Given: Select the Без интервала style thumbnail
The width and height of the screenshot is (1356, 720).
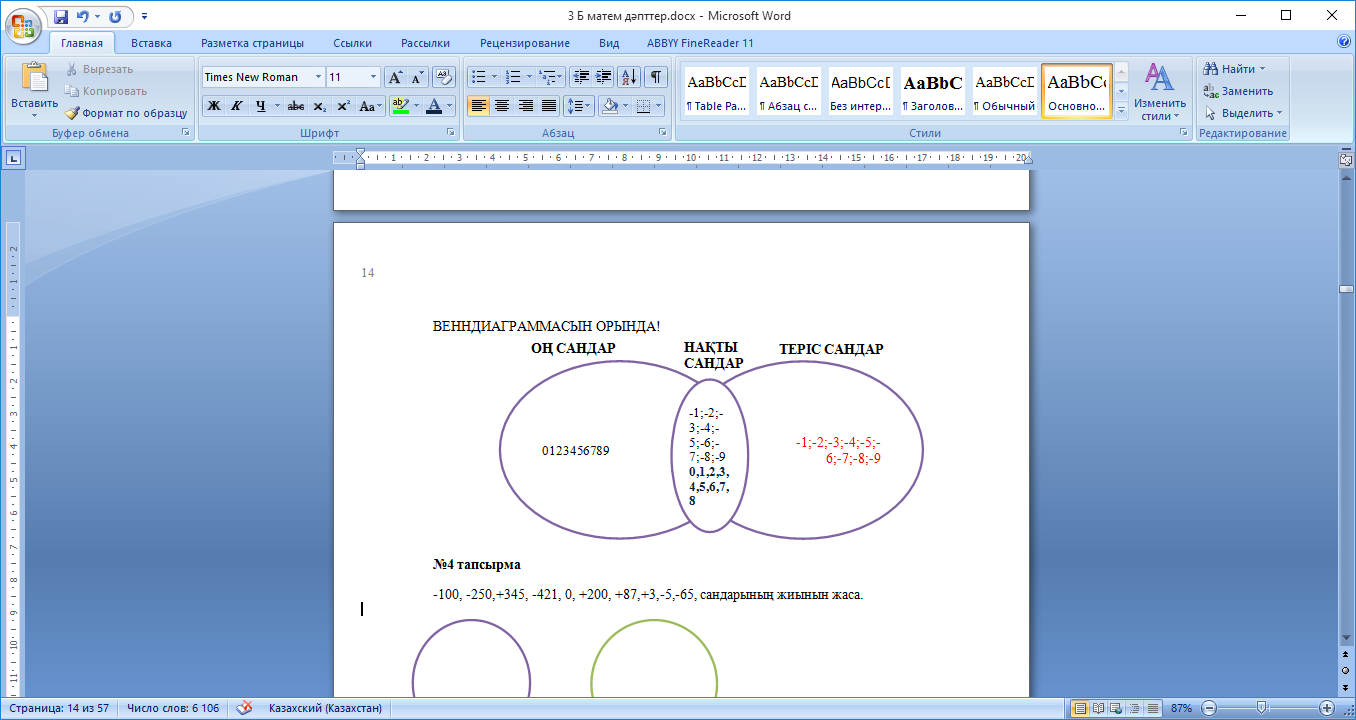Looking at the screenshot, I should point(860,91).
